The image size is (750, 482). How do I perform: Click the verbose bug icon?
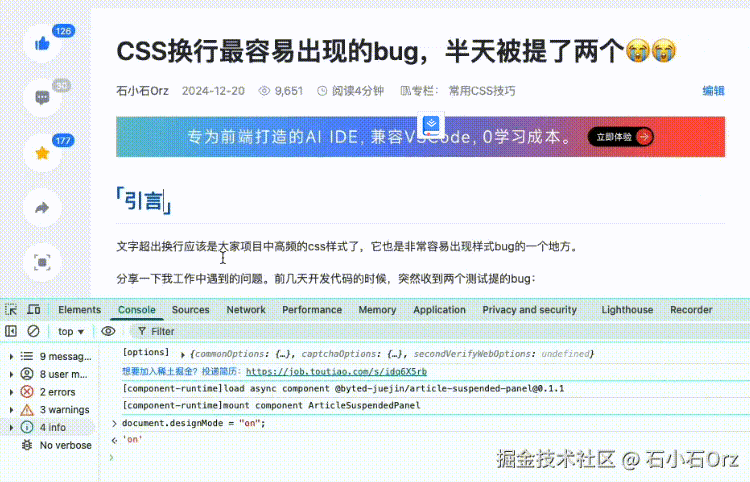pos(27,445)
